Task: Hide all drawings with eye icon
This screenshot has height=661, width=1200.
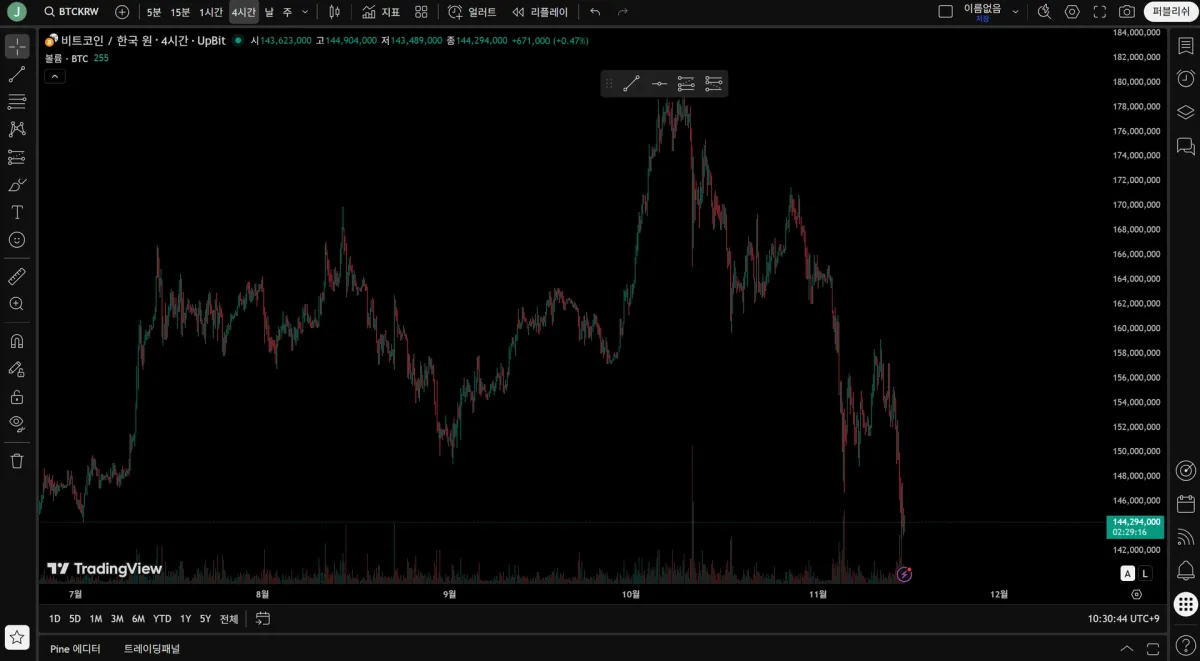Action: click(x=17, y=424)
